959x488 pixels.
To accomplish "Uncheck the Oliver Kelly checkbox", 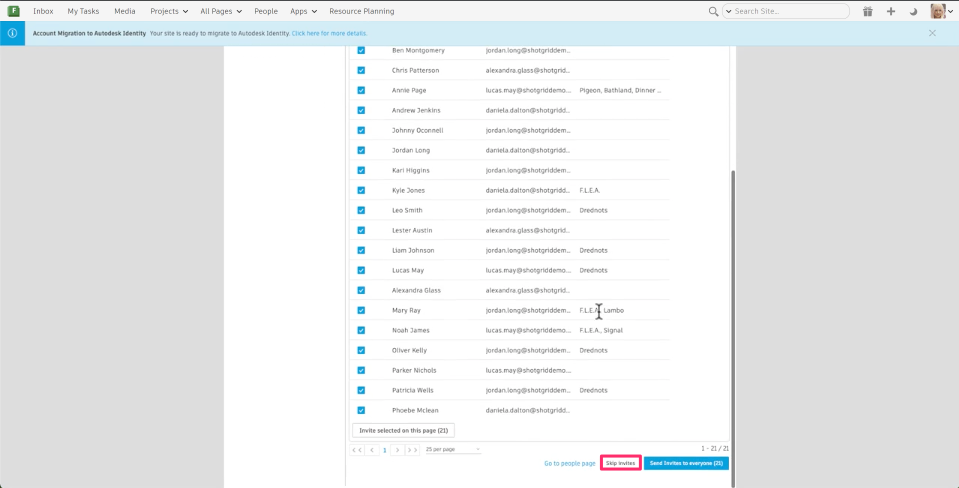I will tap(361, 350).
